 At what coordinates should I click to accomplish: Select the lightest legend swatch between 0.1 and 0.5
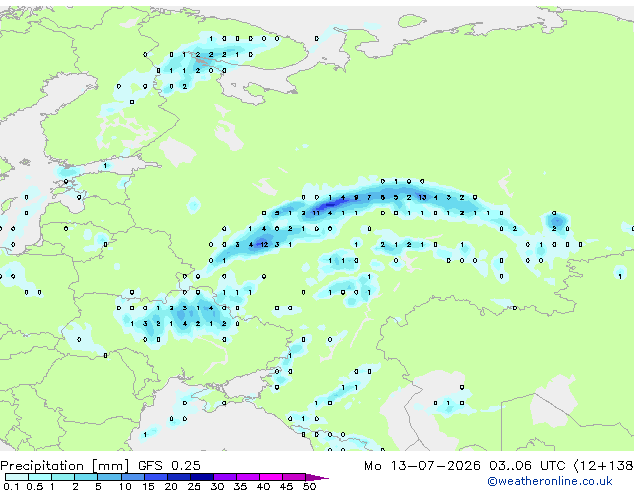(17, 477)
